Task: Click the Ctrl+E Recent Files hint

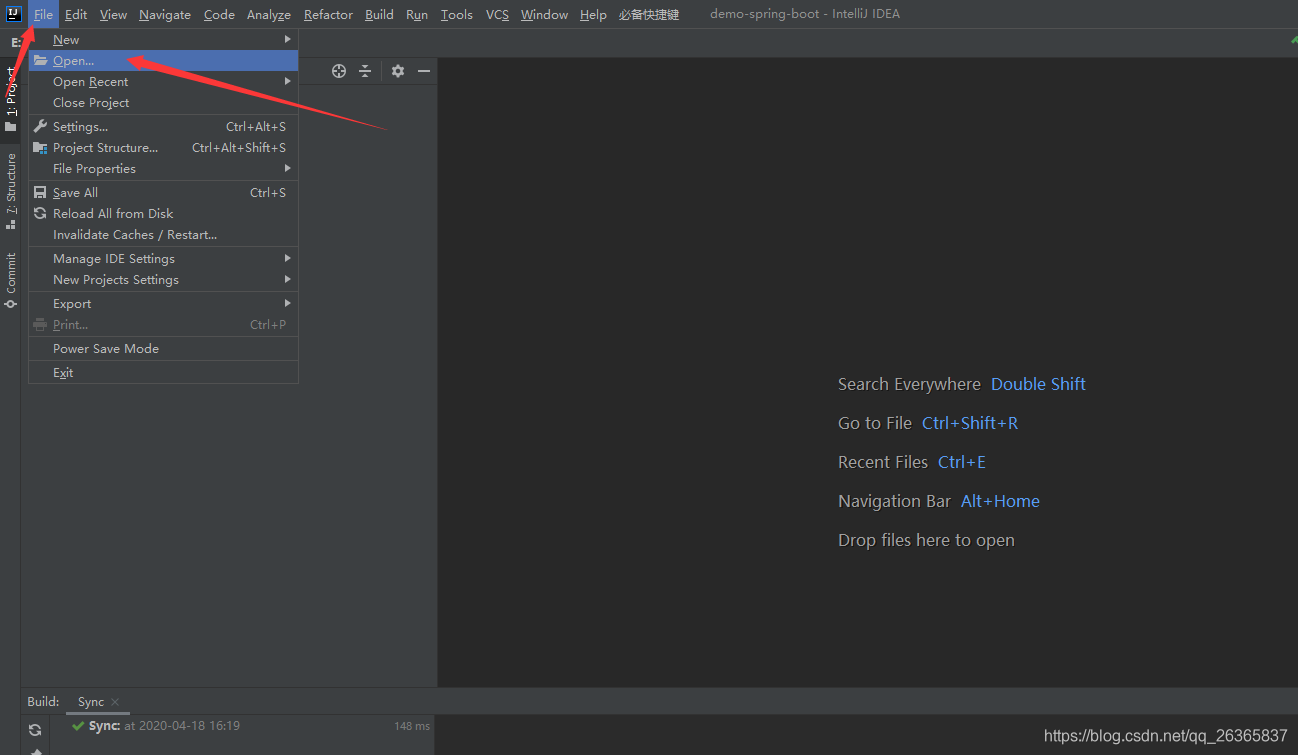Action: click(962, 462)
